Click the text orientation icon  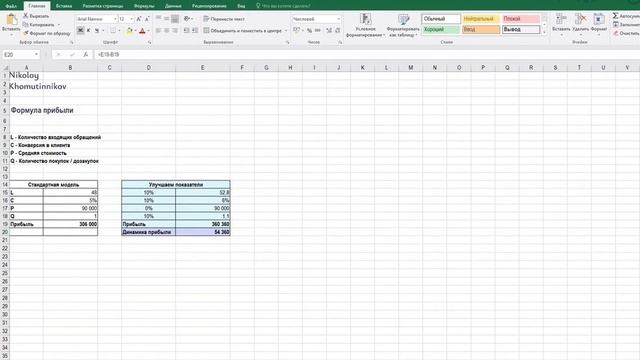(187, 18)
